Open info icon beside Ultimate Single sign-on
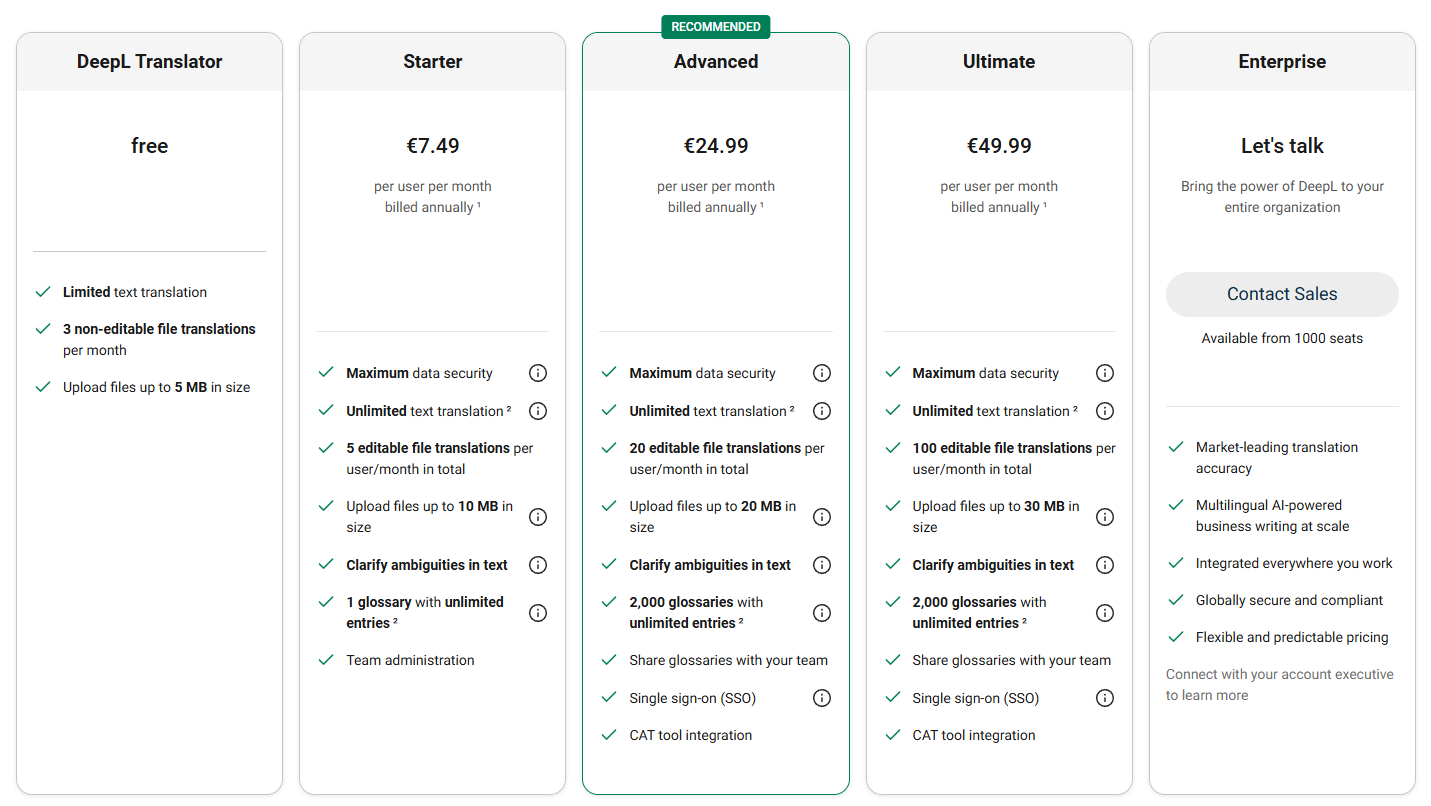The height and width of the screenshot is (806, 1431). point(1105,698)
